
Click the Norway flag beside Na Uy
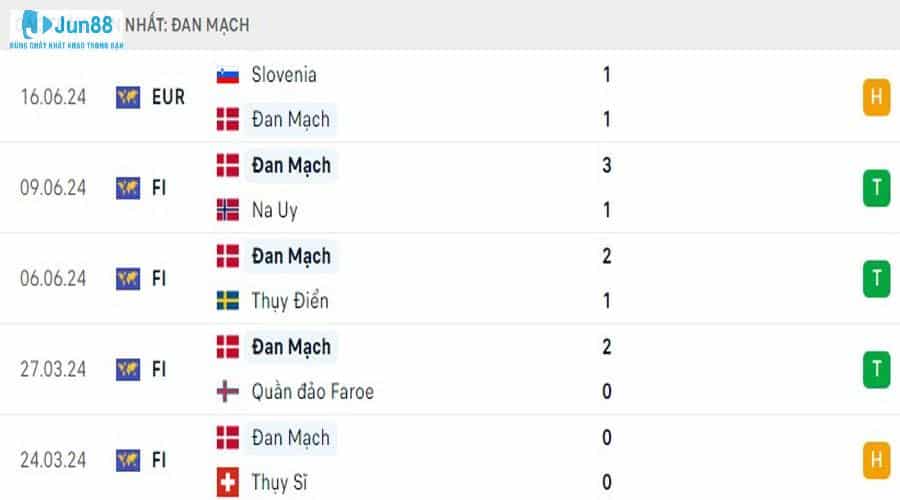pyautogui.click(x=228, y=210)
